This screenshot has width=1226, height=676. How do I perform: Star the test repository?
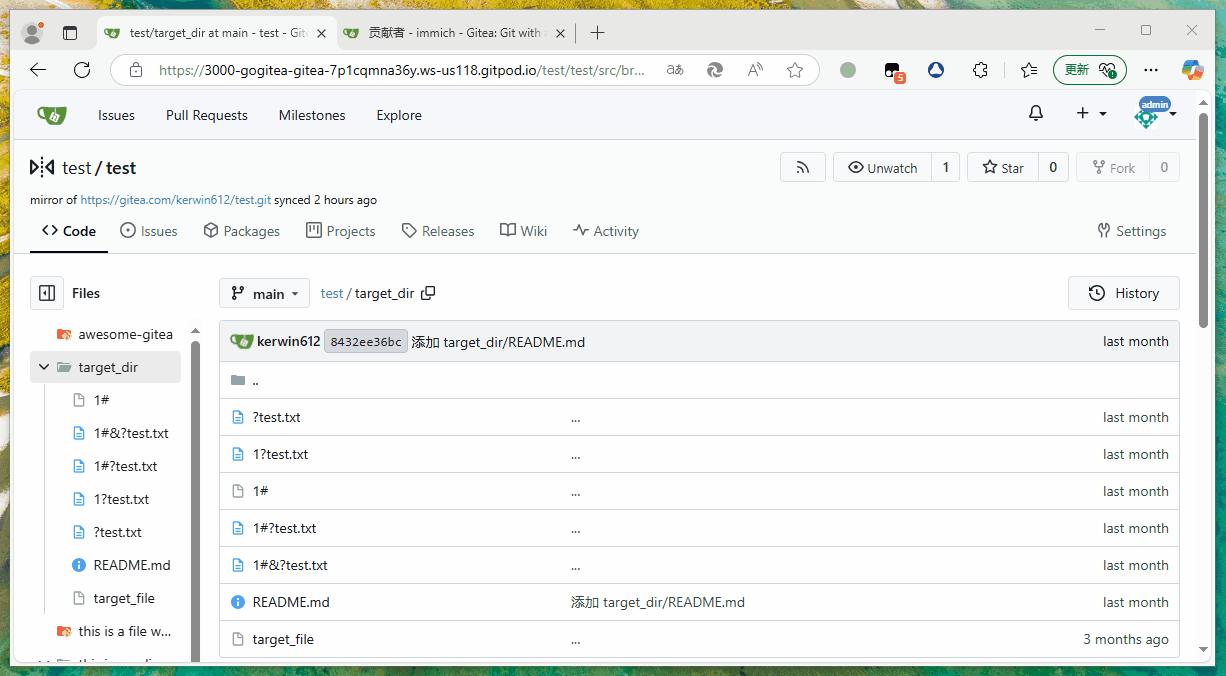point(1003,168)
